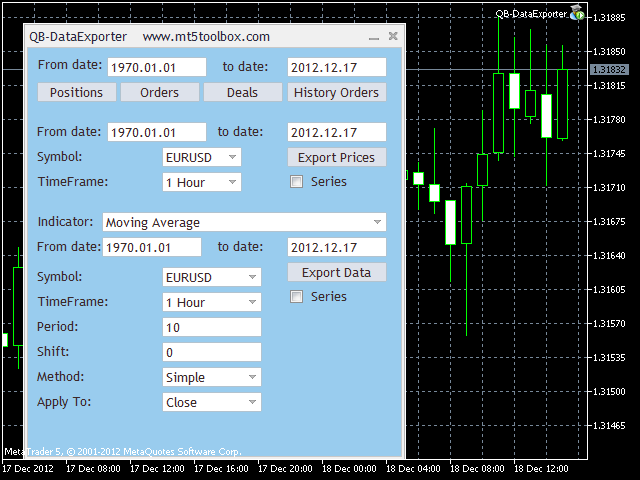Click the to date field in indicator section
This screenshot has width=640, height=480.
click(336, 248)
